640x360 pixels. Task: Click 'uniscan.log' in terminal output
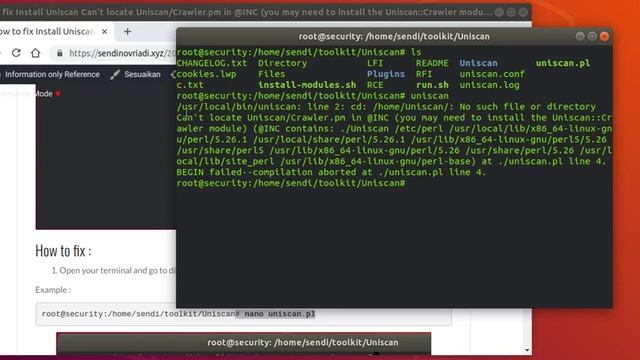489,85
